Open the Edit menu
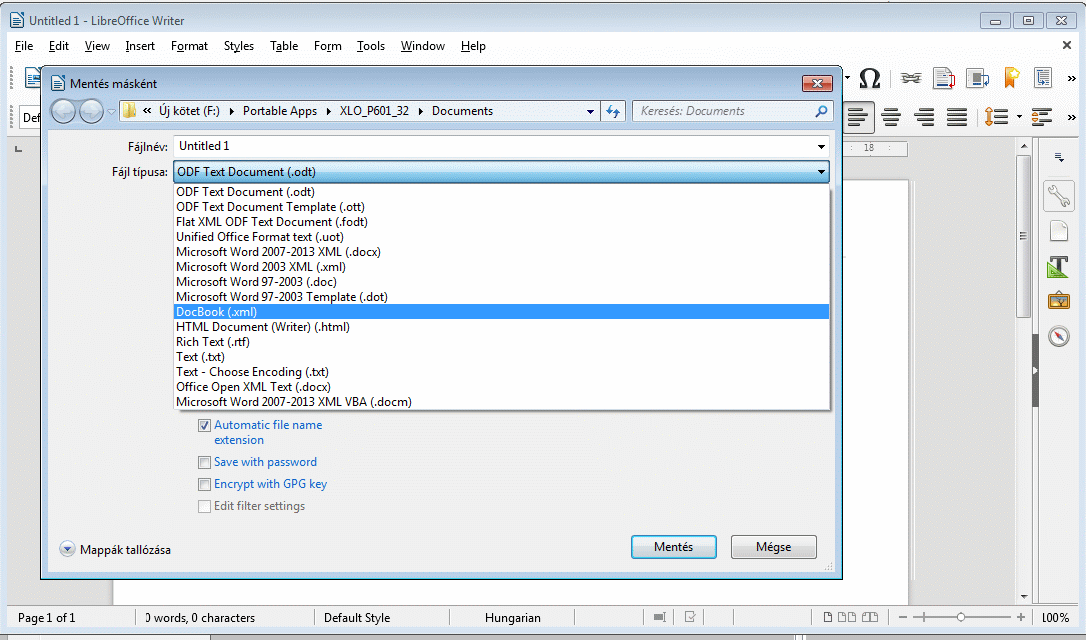 coord(58,46)
